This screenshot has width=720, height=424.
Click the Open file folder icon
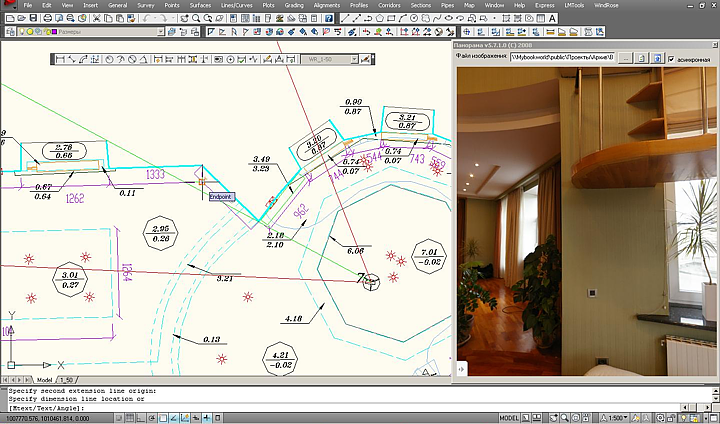(x=22, y=18)
